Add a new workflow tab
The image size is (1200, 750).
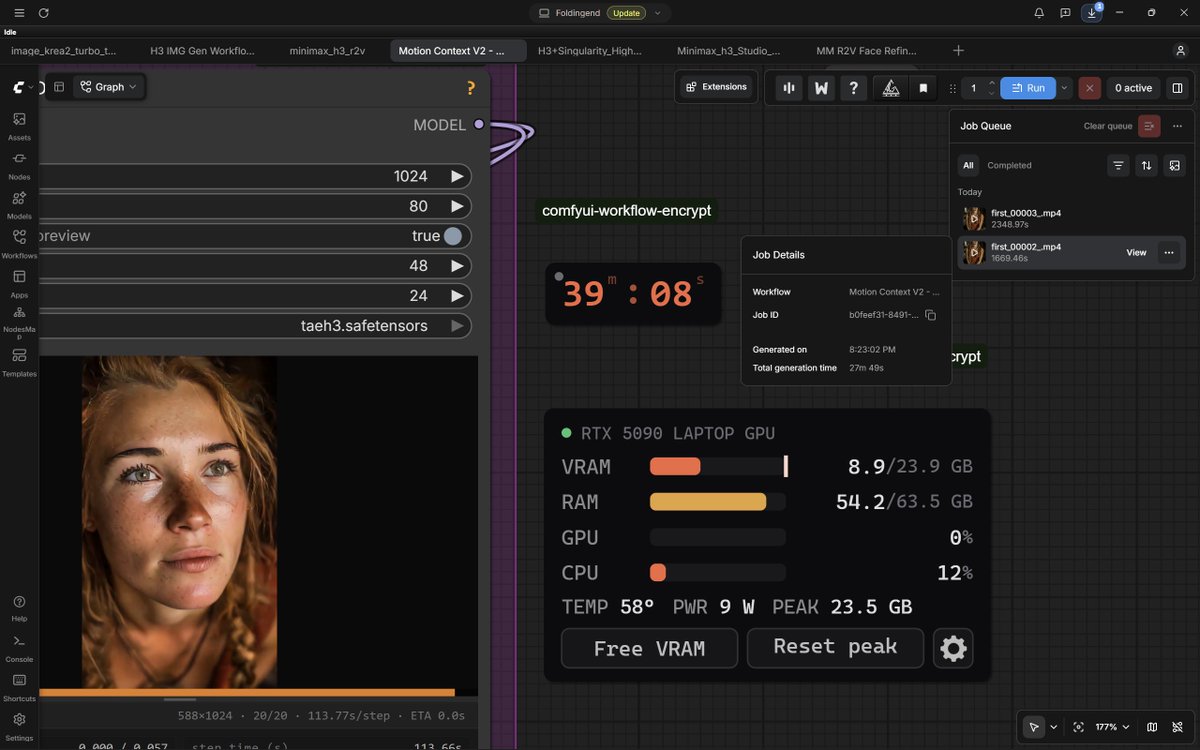coord(958,50)
